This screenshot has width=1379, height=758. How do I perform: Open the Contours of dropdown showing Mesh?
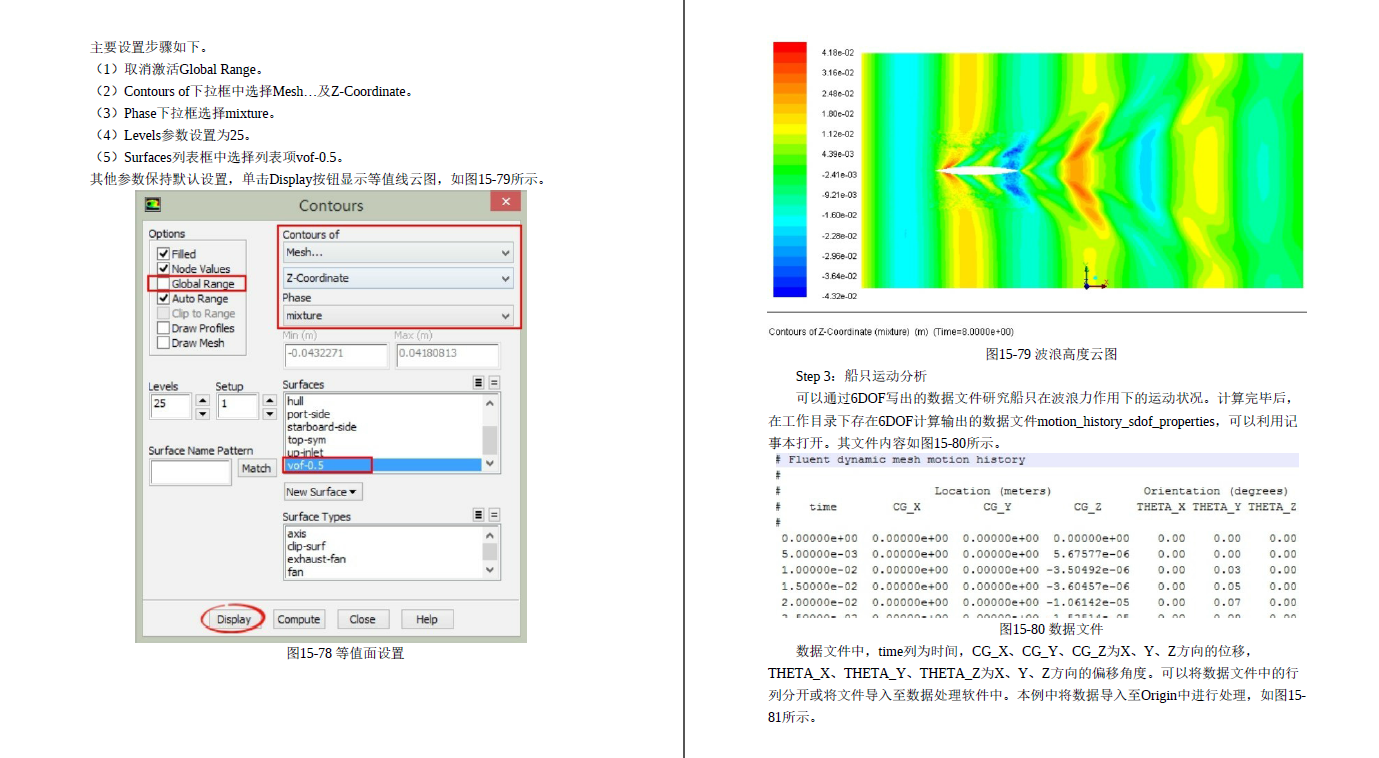tap(396, 251)
